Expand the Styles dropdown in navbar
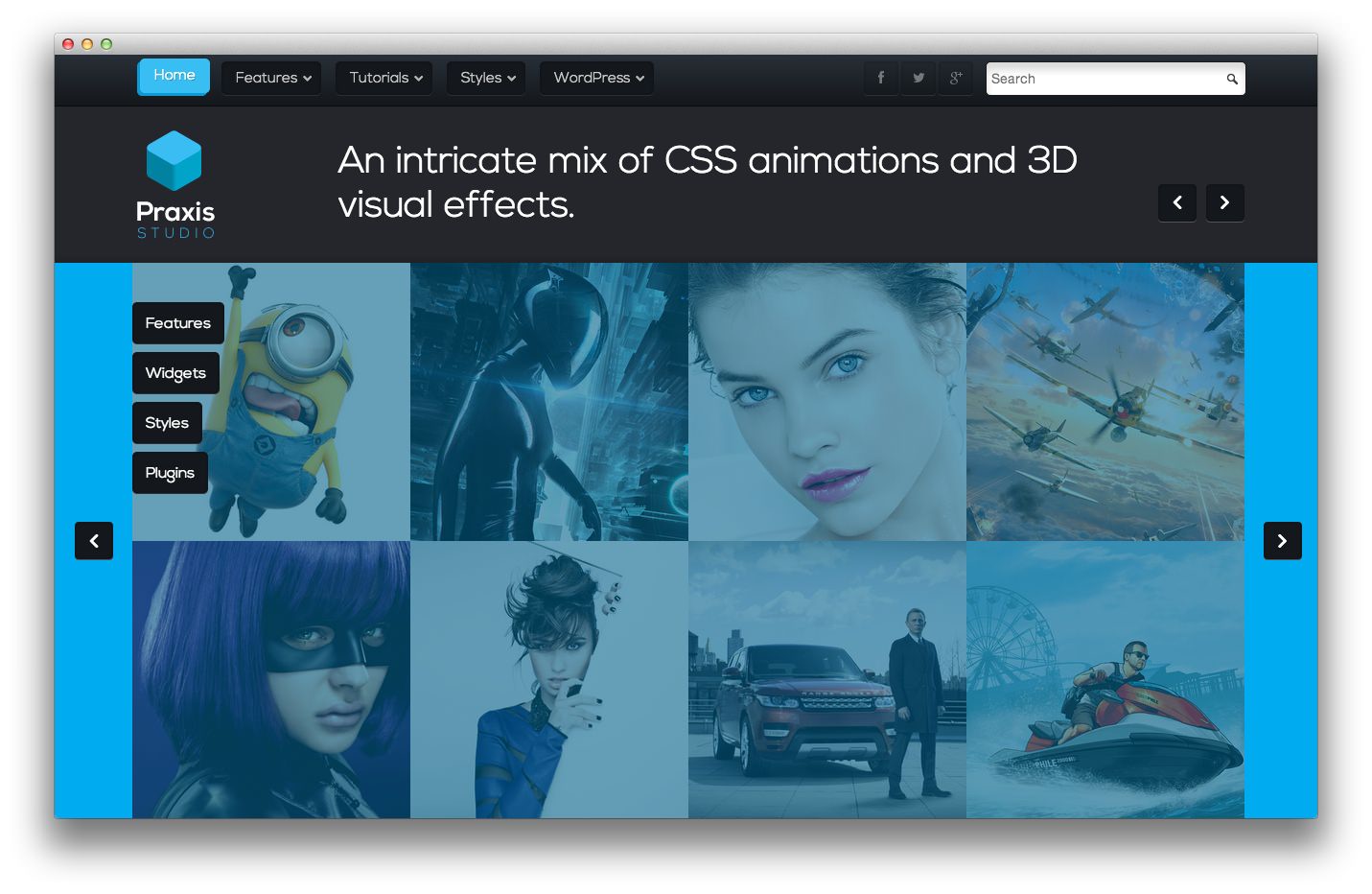Viewport: 1372px width, 894px height. (487, 78)
